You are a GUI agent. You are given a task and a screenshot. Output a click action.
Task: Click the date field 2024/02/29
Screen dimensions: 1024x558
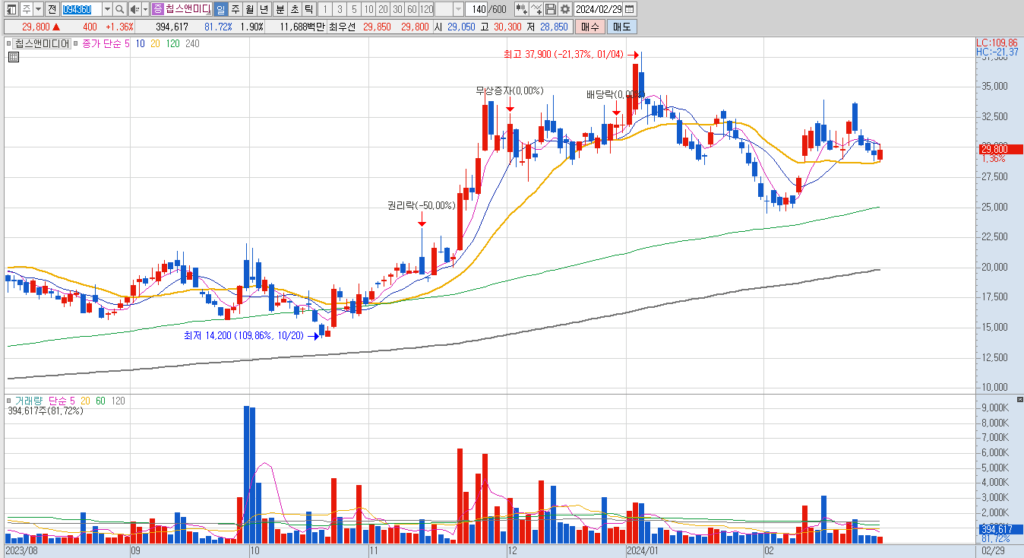(598, 9)
